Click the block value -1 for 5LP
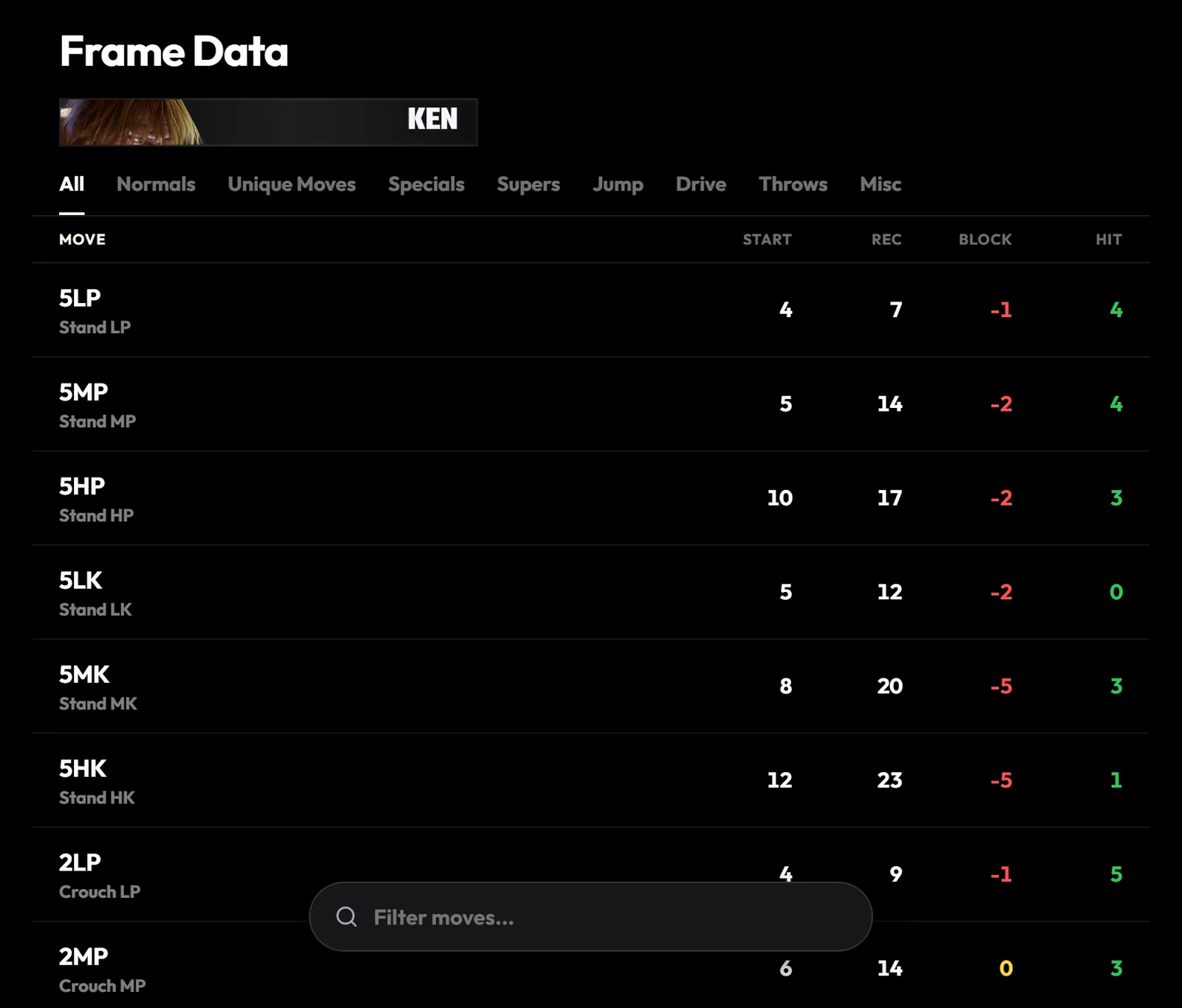This screenshot has width=1182, height=1008. coord(1001,310)
